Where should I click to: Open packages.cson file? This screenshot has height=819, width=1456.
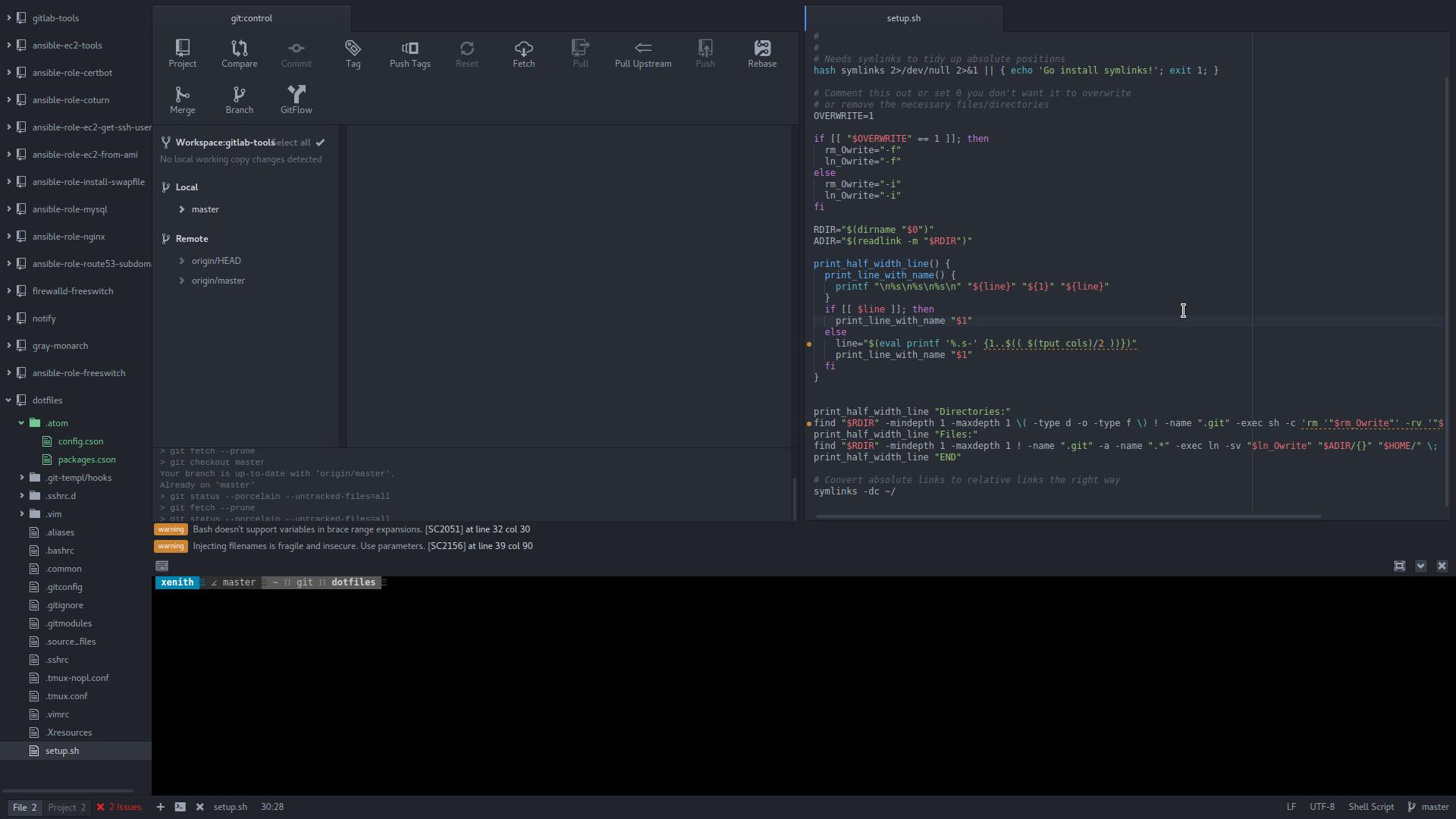pyautogui.click(x=86, y=460)
